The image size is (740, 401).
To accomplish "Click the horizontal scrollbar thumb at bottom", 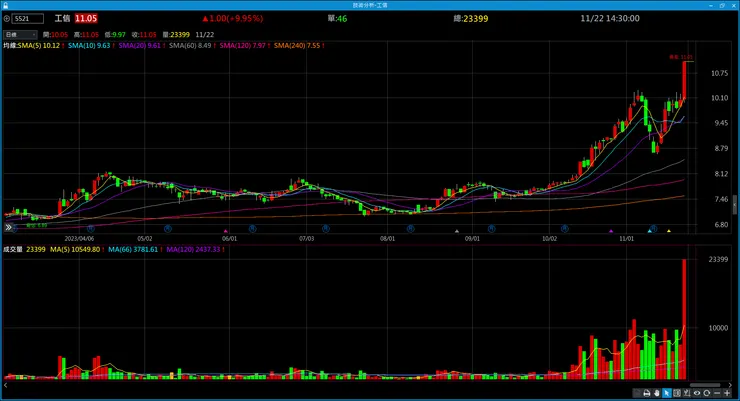I will click(706, 385).
